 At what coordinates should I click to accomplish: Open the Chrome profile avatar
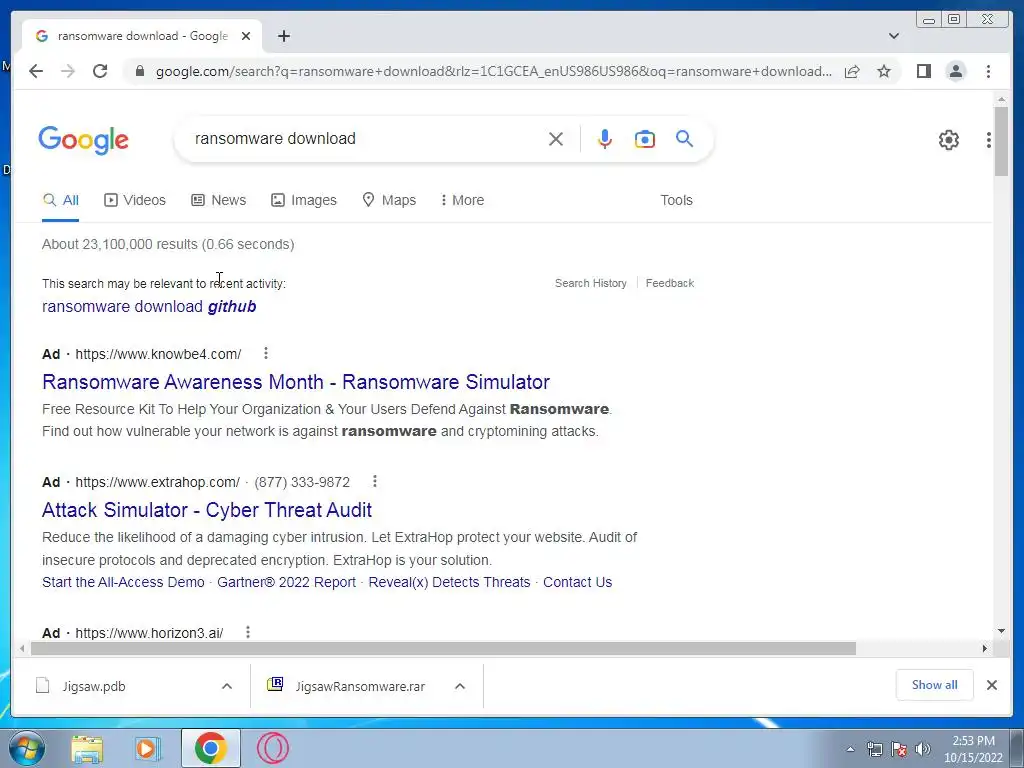pyautogui.click(x=955, y=71)
